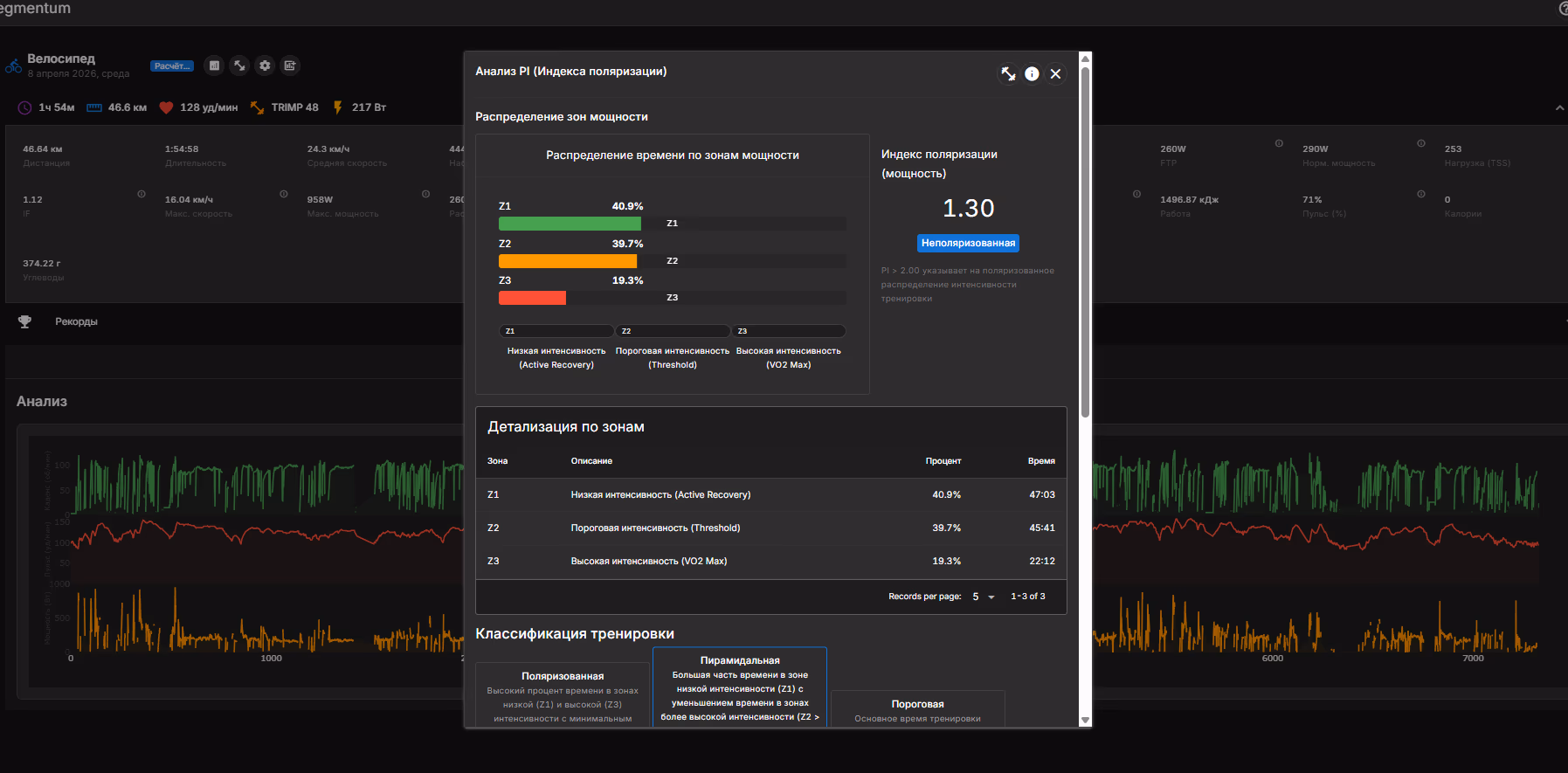The height and width of the screenshot is (773, 1568).
Task: Click the blue bicycle activity icon
Action: click(13, 66)
